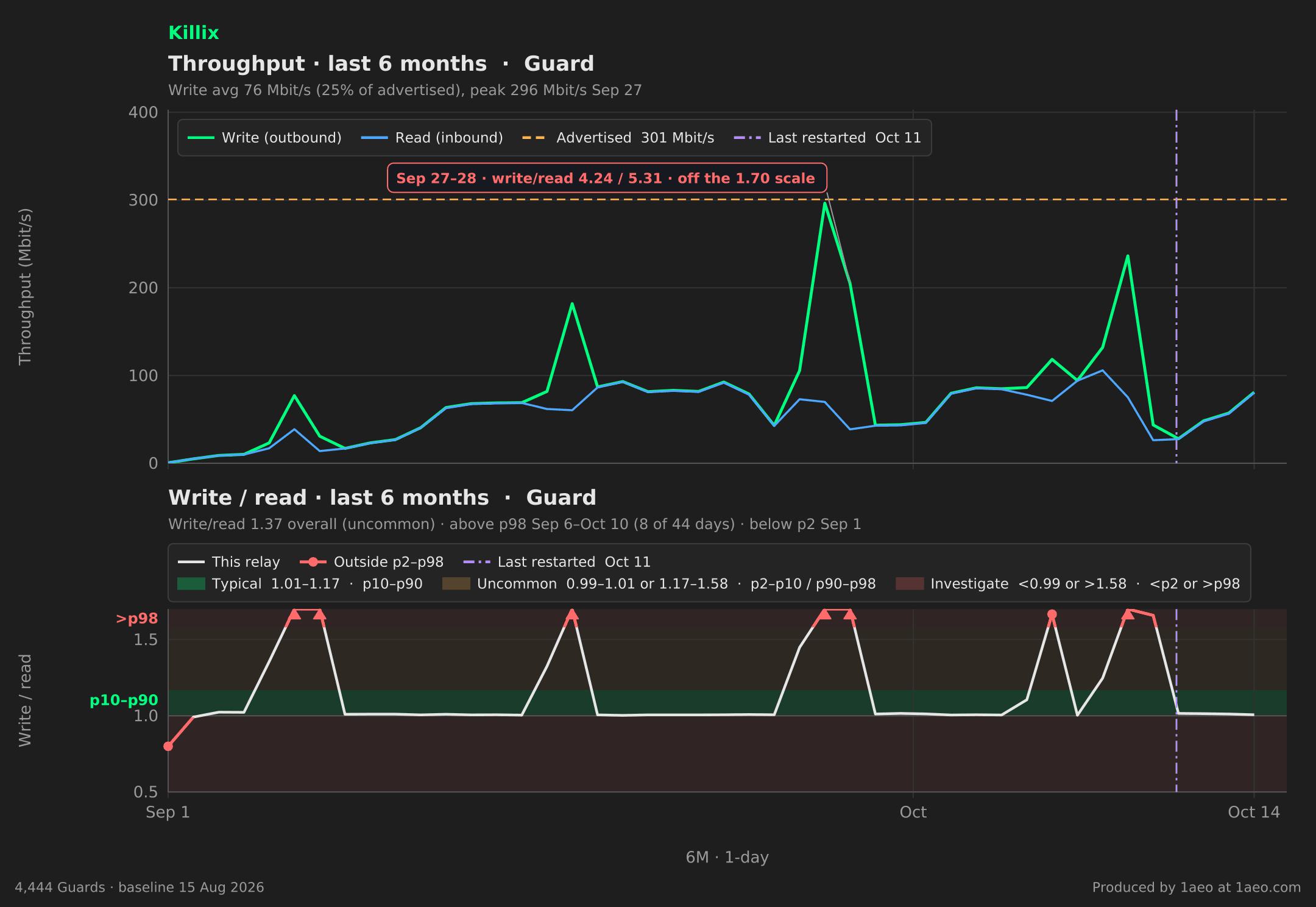Click the 400 tick on throughput axis
Screen dimensions: 1316x907
[143, 113]
